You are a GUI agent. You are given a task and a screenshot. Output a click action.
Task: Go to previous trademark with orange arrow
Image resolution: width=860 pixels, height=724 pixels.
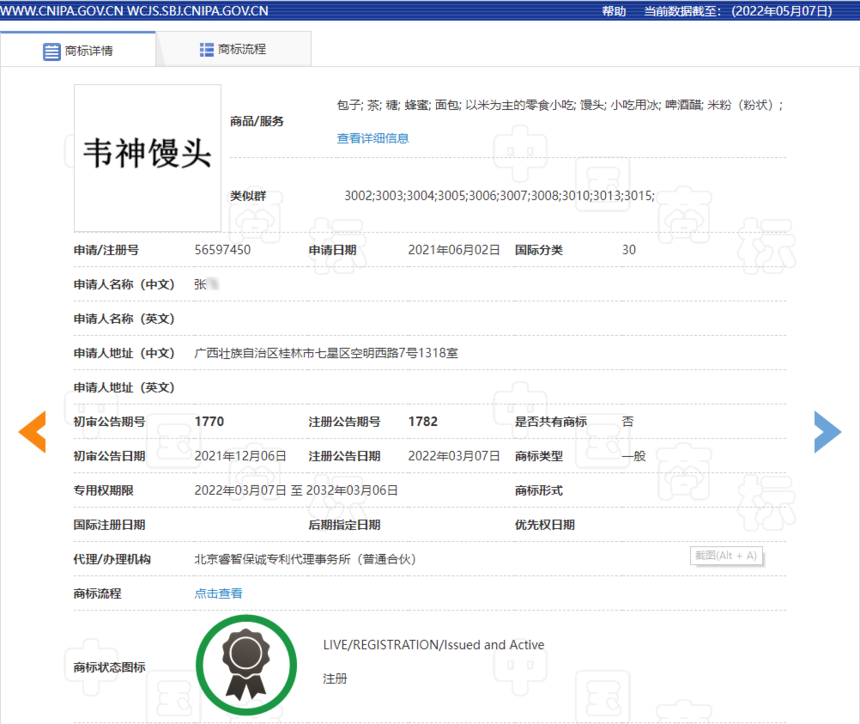pyautogui.click(x=33, y=432)
